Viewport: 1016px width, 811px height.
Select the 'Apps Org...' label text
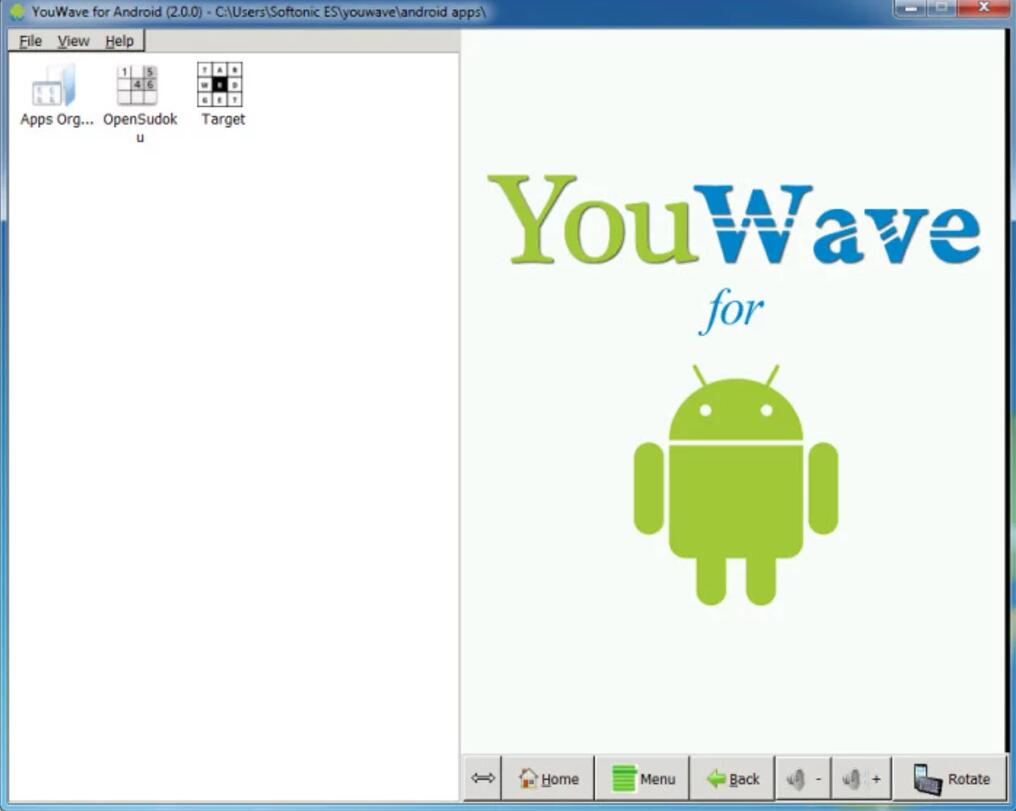pyautogui.click(x=57, y=119)
